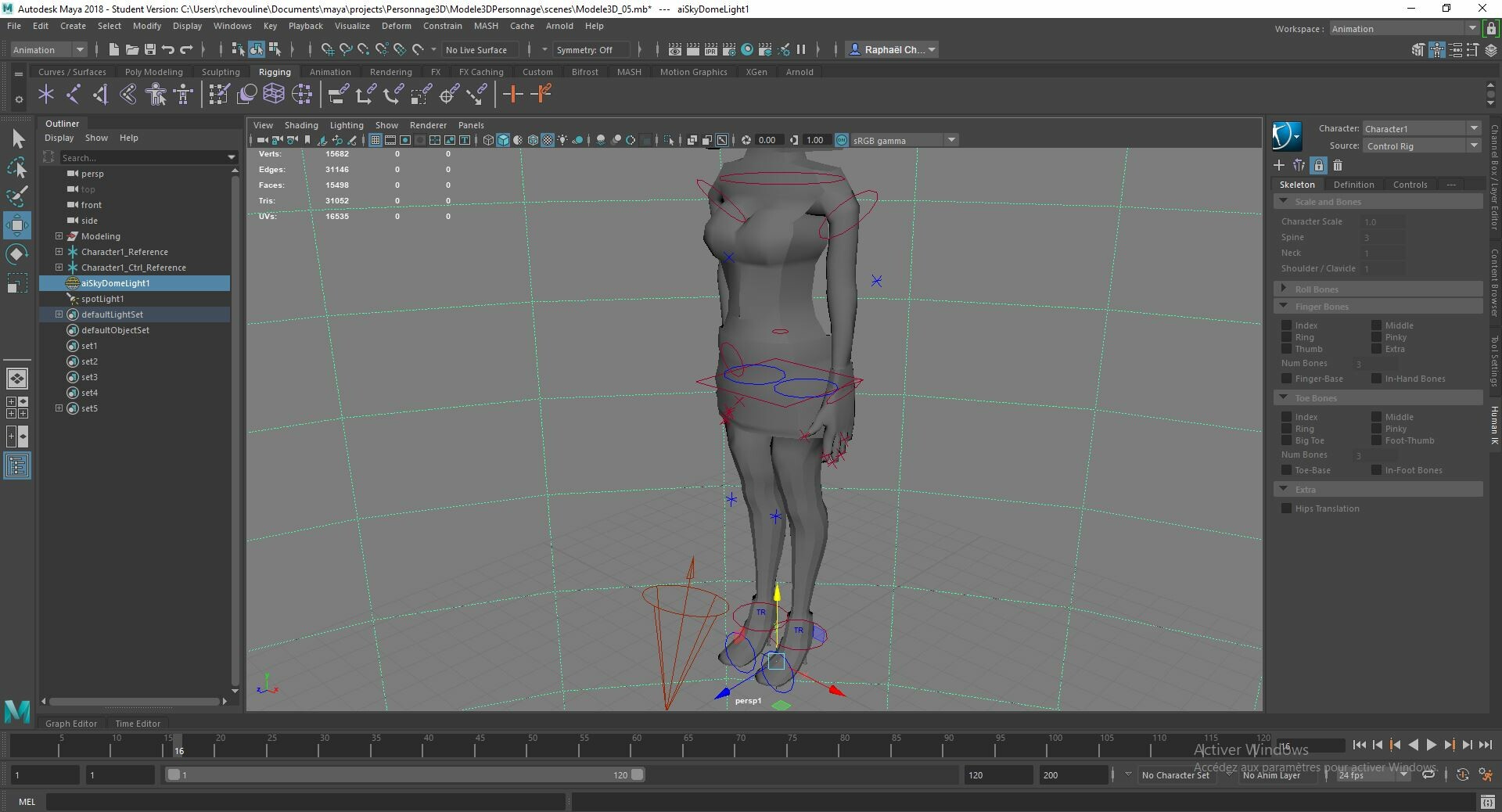This screenshot has height=812, width=1502.
Task: Click the Snap to Grids magnet icon
Action: [327, 49]
